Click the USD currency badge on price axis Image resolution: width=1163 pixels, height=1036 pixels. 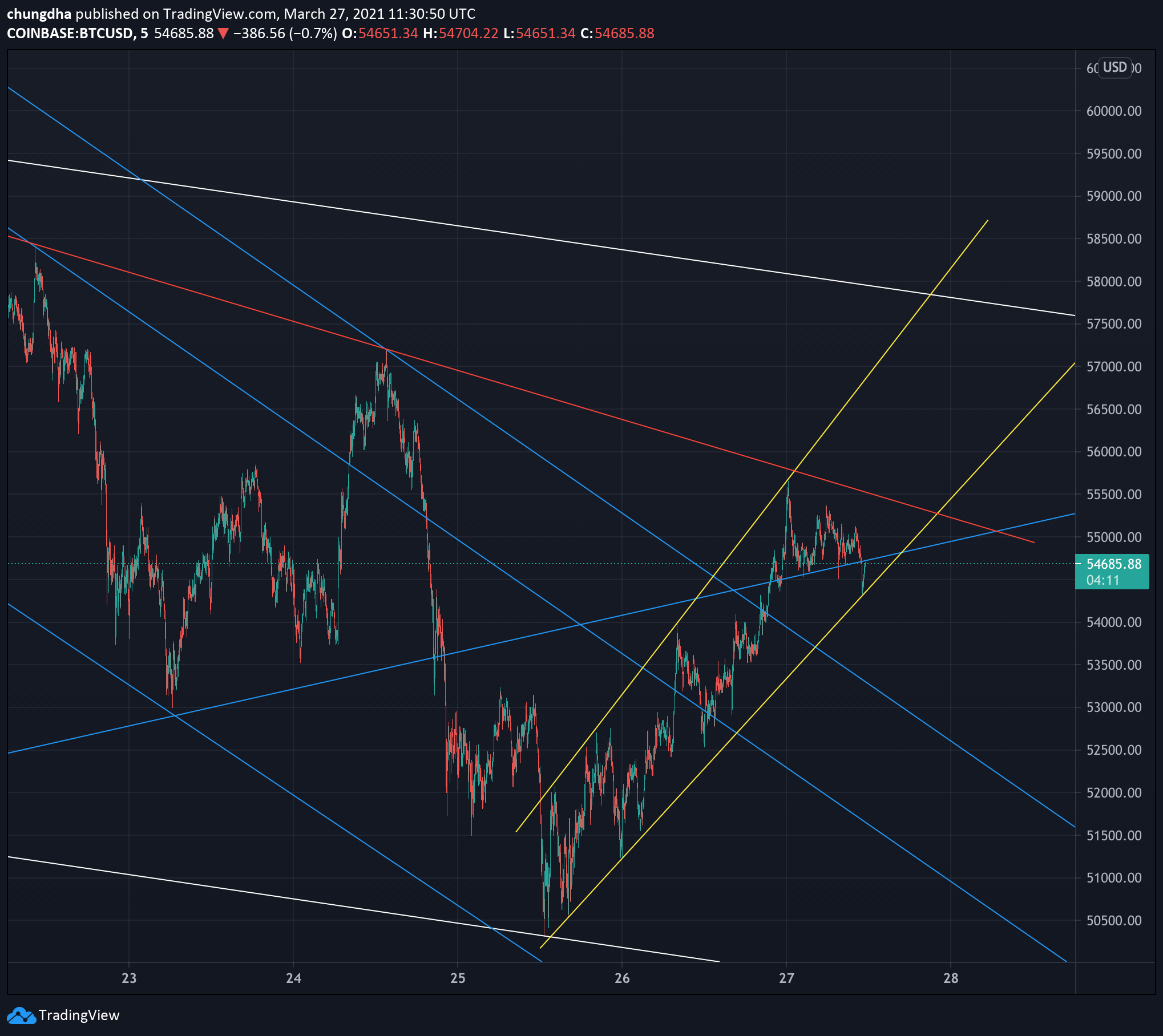pyautogui.click(x=1114, y=67)
